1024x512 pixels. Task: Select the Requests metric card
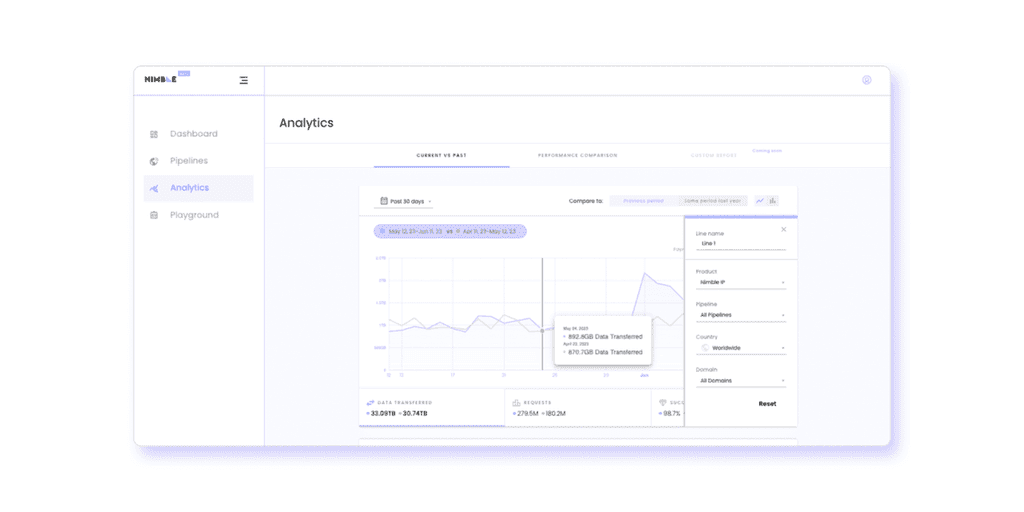[x=578, y=408]
